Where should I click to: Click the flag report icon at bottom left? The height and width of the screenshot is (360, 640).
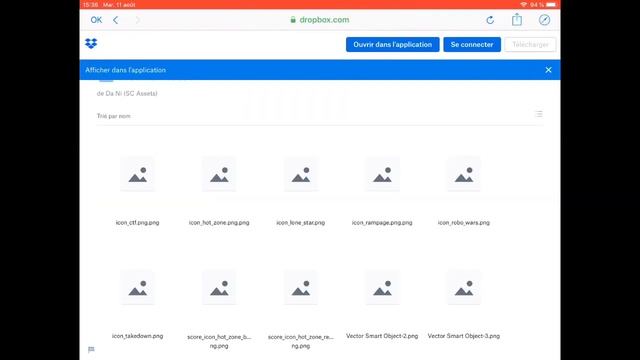click(x=91, y=349)
